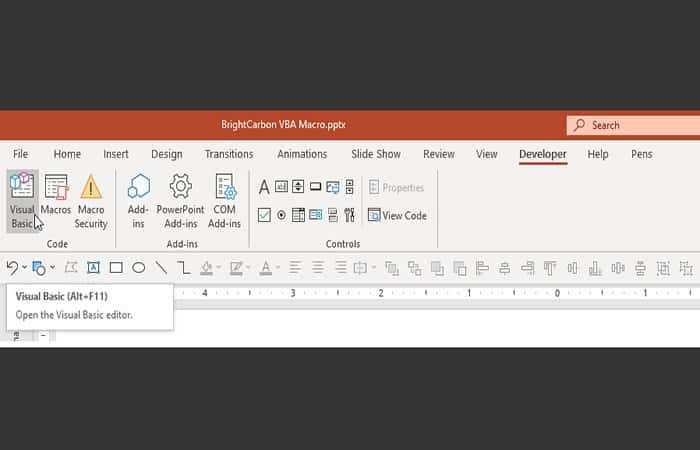Open the Add-ins store button
Image resolution: width=700 pixels, height=450 pixels.
click(138, 201)
